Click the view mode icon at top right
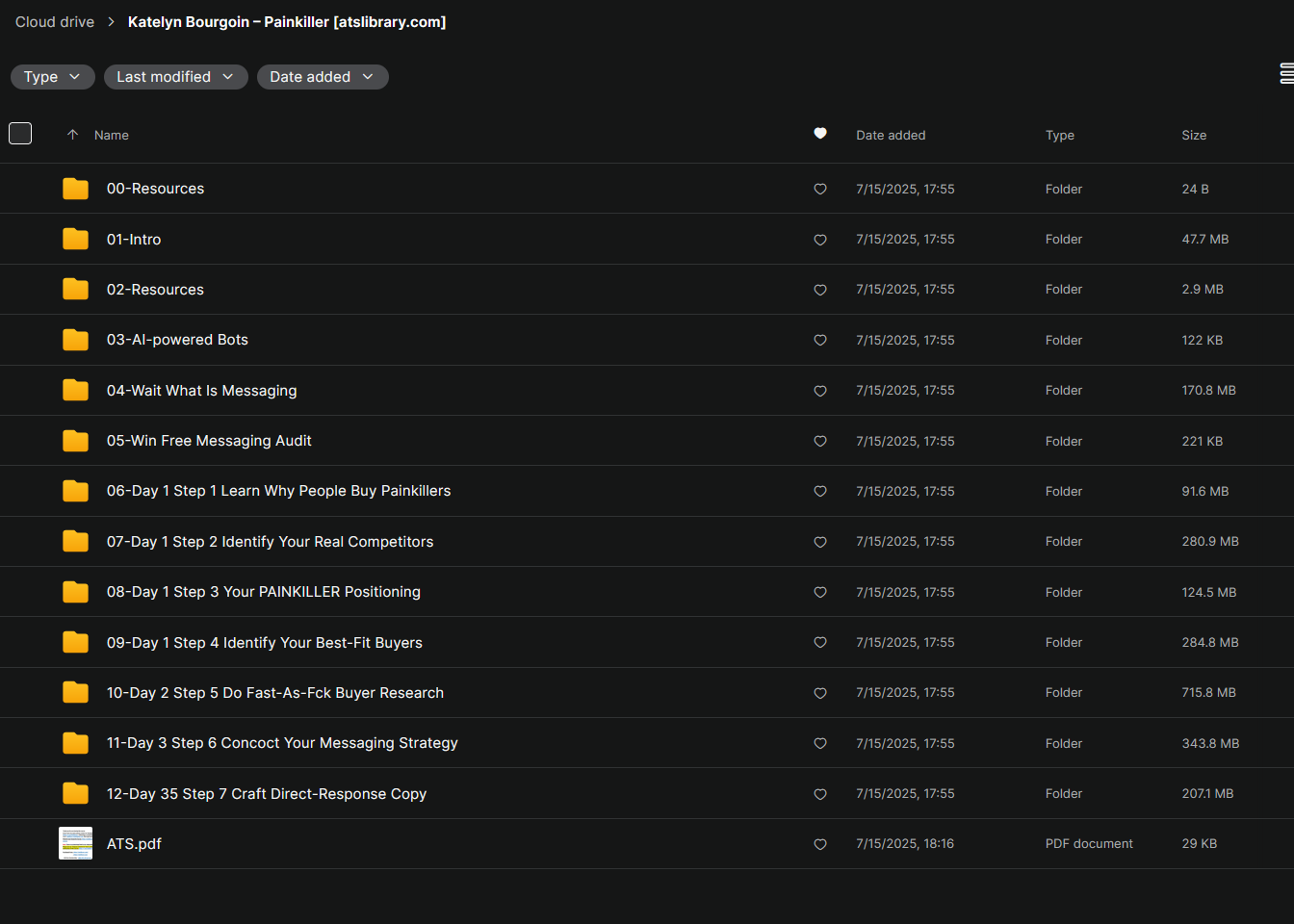The height and width of the screenshot is (924, 1294). 1286,73
